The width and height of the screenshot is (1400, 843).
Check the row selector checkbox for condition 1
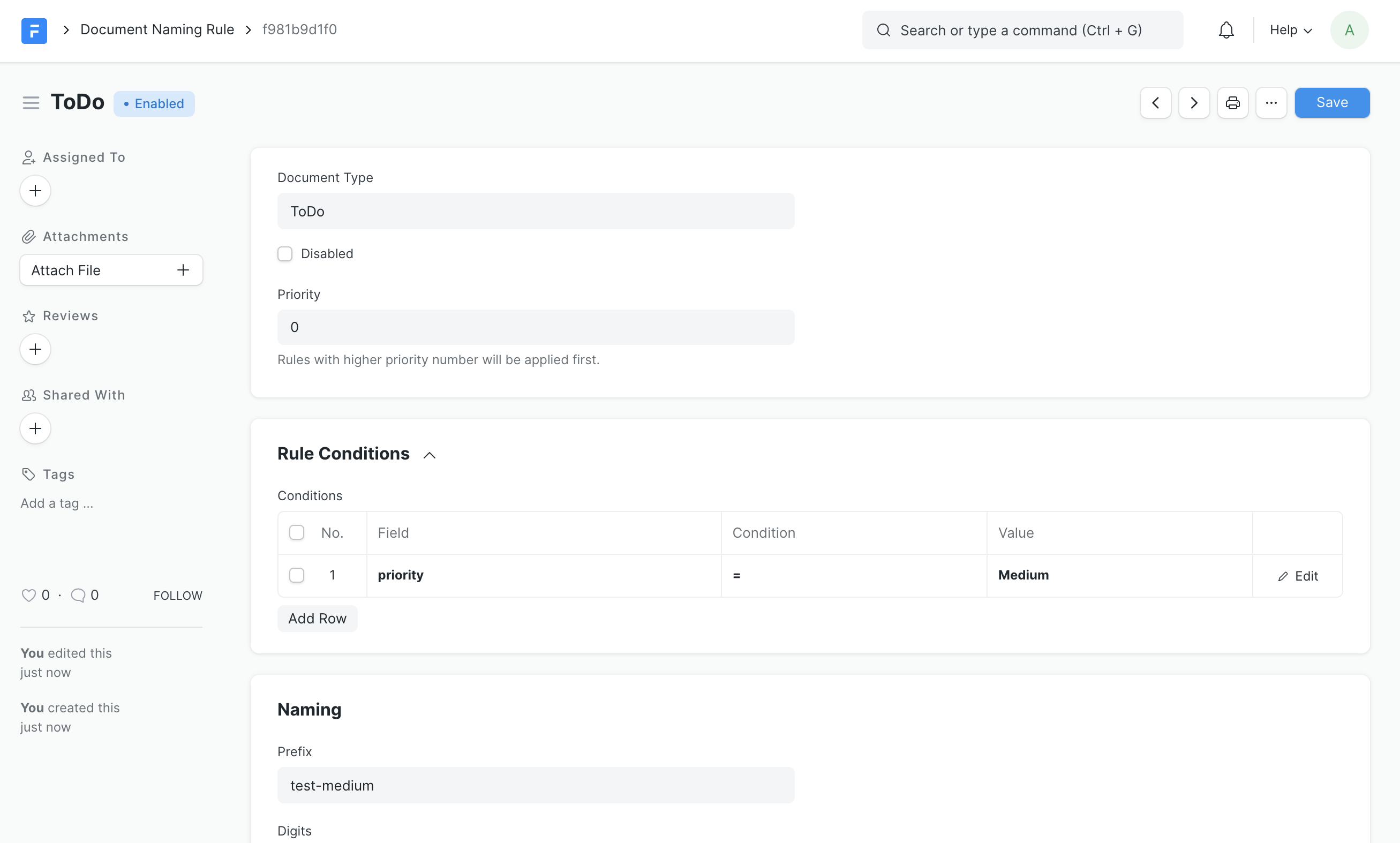point(297,575)
